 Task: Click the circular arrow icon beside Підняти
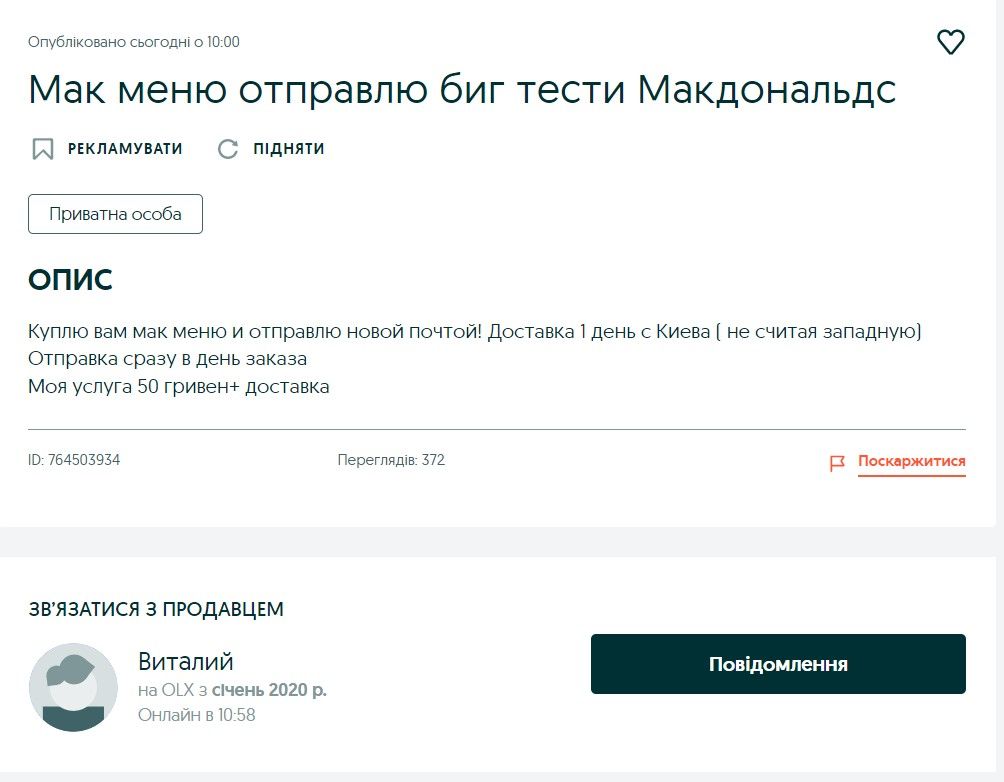coord(228,149)
